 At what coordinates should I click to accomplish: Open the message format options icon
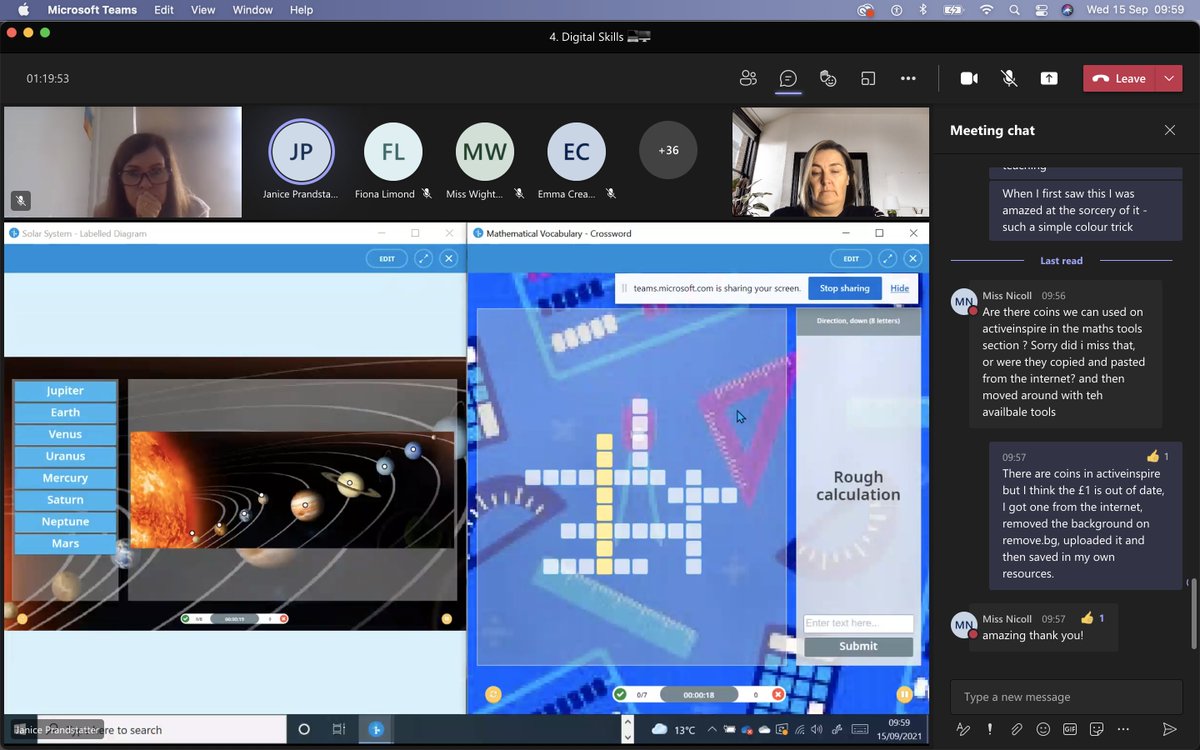[x=963, y=729]
